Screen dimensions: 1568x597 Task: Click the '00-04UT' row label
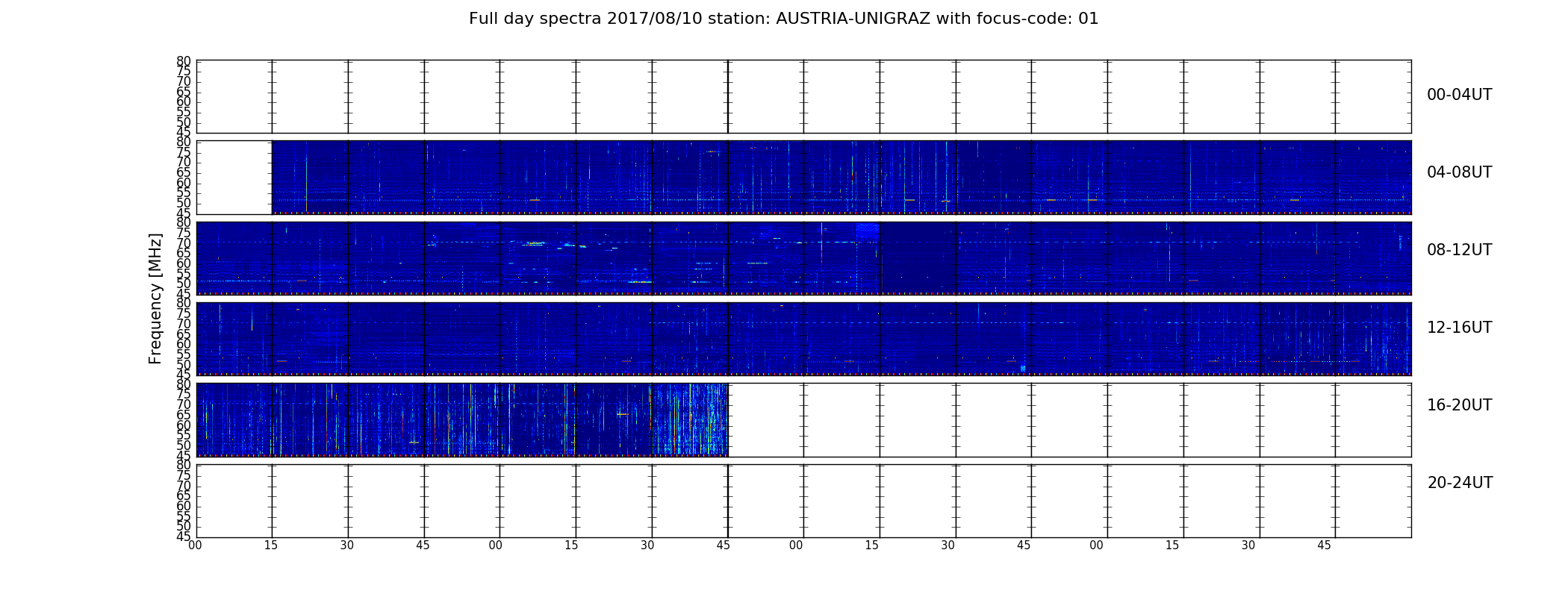(1460, 95)
